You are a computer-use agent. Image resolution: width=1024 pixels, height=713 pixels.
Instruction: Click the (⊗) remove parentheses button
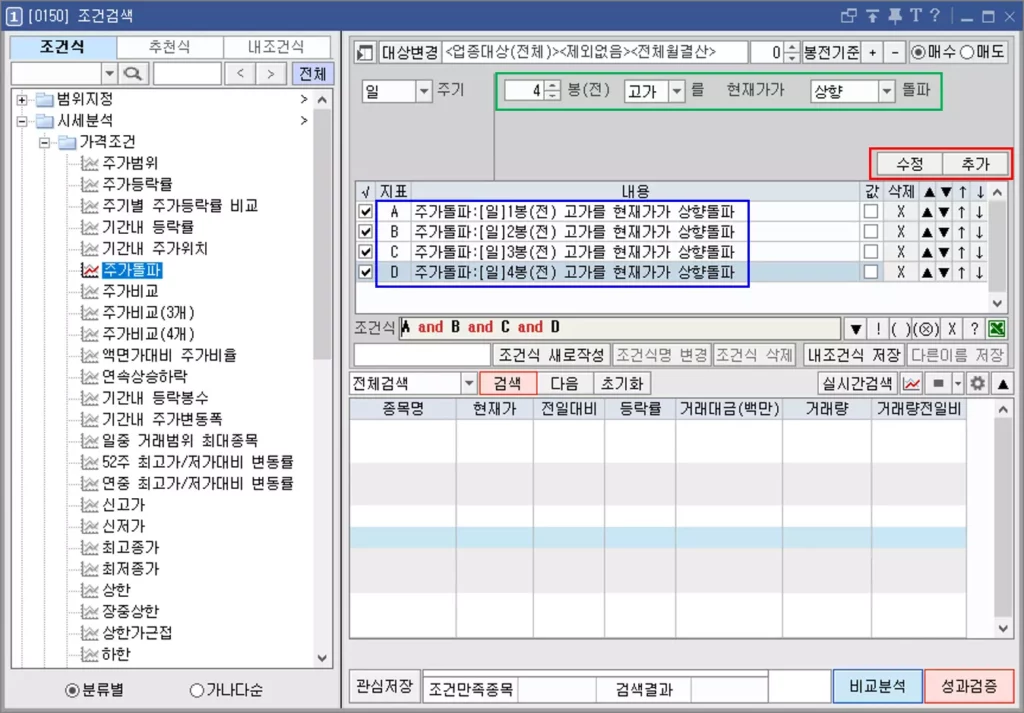point(925,328)
